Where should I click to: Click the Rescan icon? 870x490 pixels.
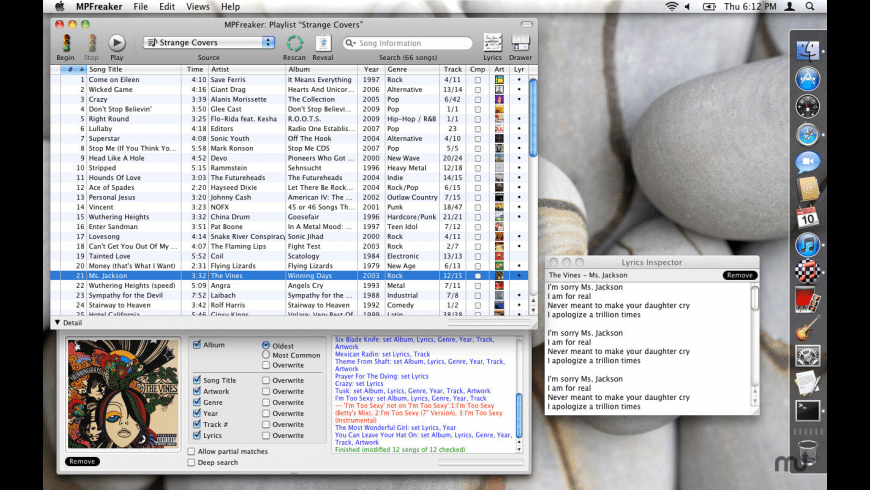pyautogui.click(x=295, y=43)
